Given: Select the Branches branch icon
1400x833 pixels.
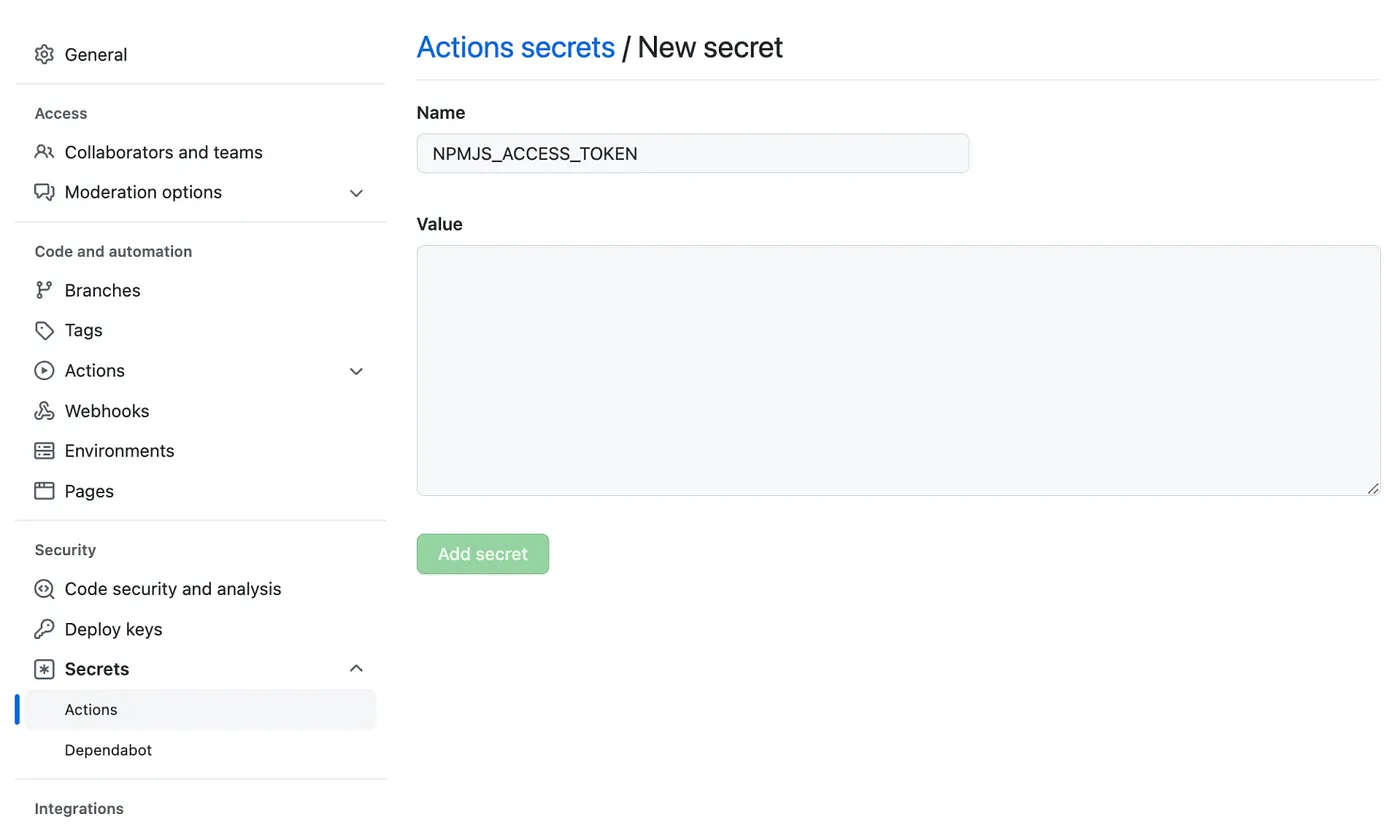Looking at the screenshot, I should [44, 290].
